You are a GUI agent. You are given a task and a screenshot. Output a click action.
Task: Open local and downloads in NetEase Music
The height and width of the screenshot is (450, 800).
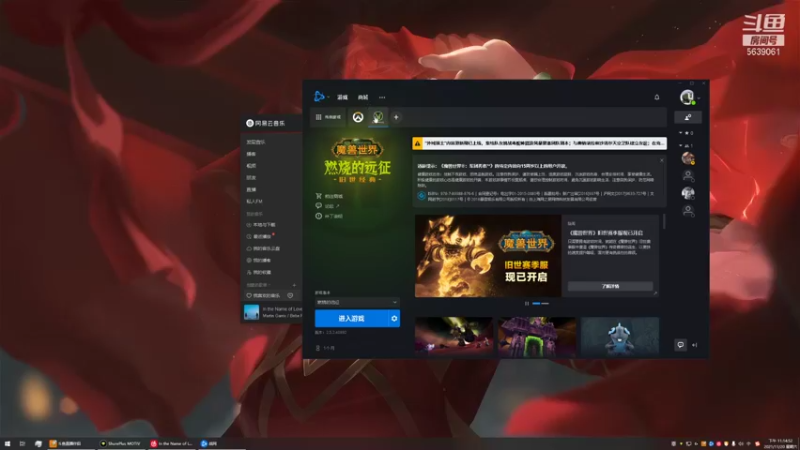(261, 225)
